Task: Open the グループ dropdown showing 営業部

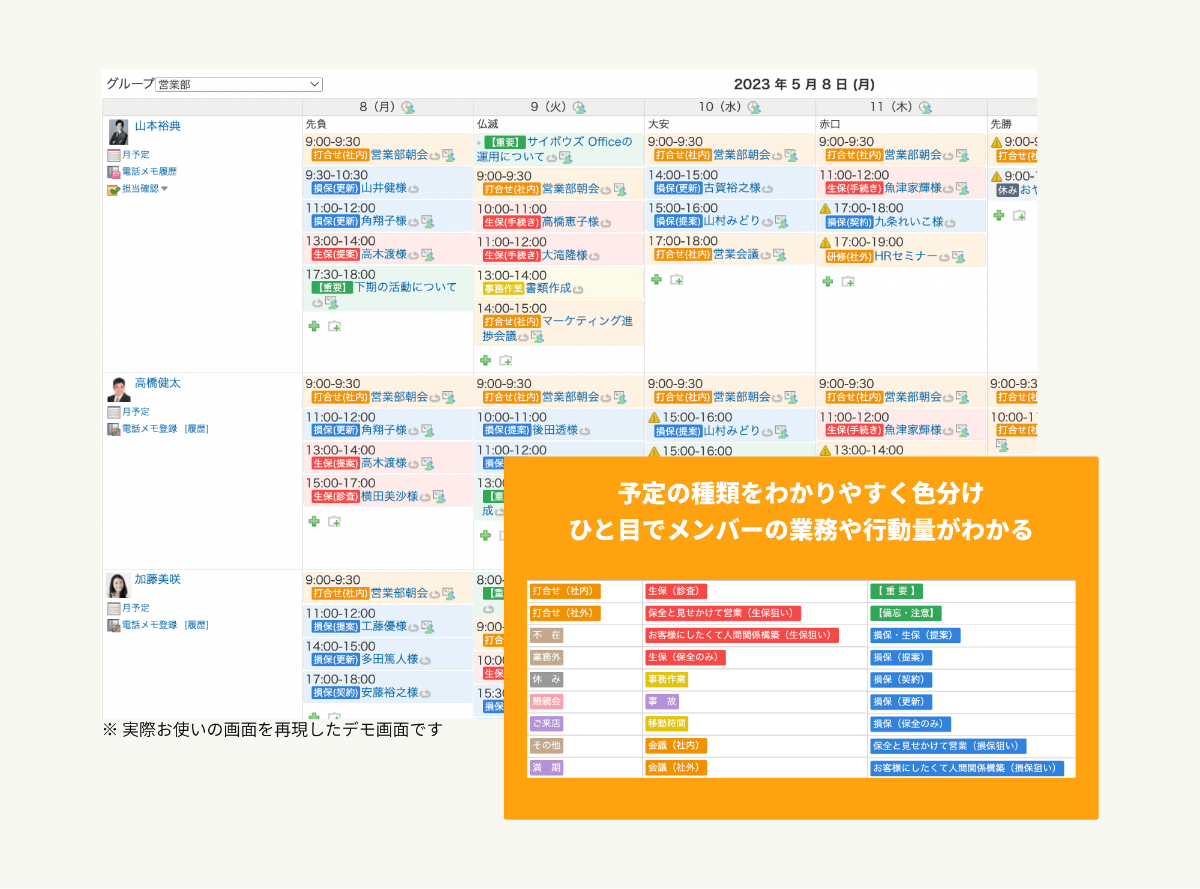Action: [239, 85]
